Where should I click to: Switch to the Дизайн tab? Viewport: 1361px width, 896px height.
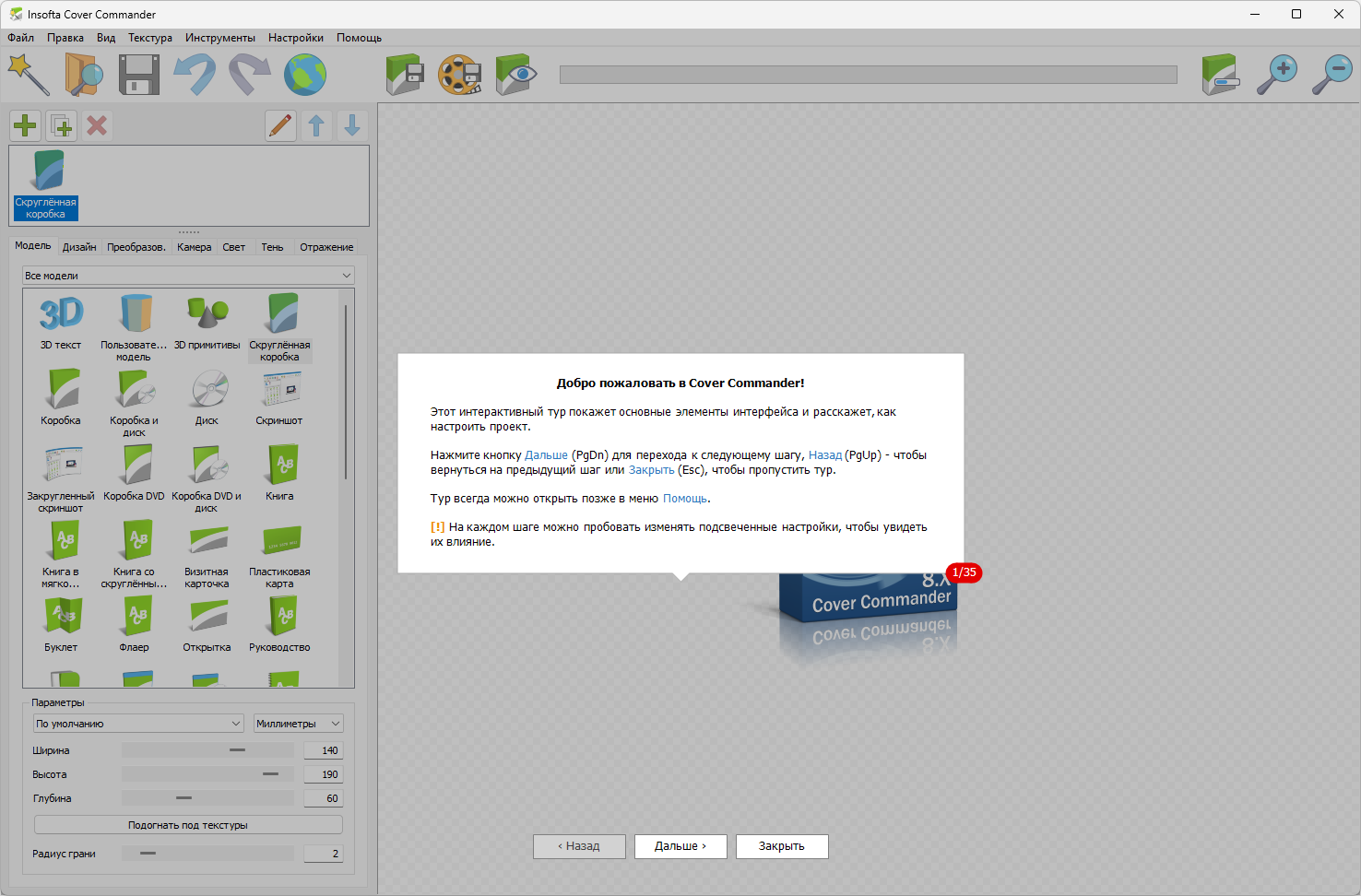click(79, 247)
